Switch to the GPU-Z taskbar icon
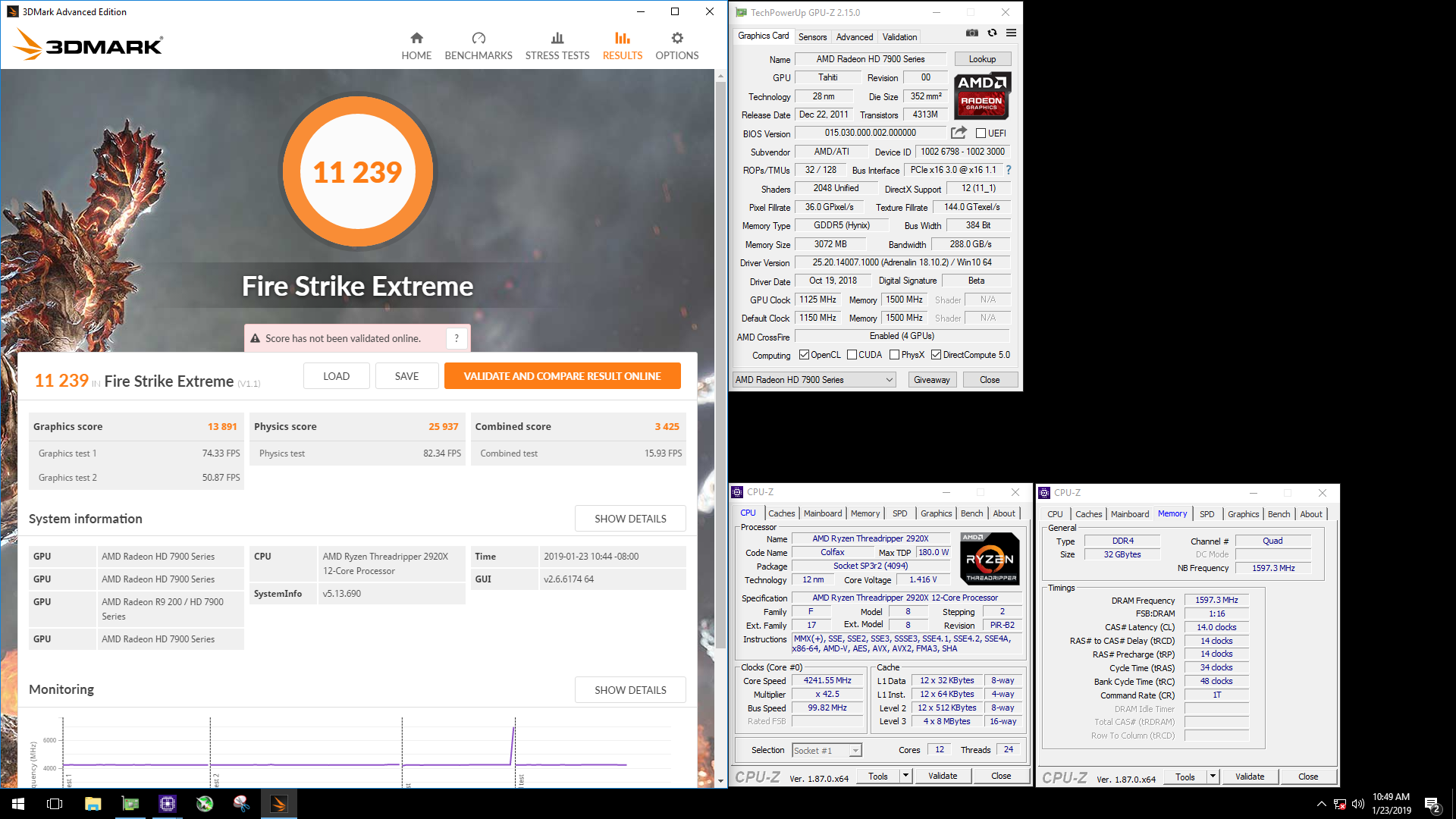This screenshot has height=819, width=1456. click(x=130, y=804)
